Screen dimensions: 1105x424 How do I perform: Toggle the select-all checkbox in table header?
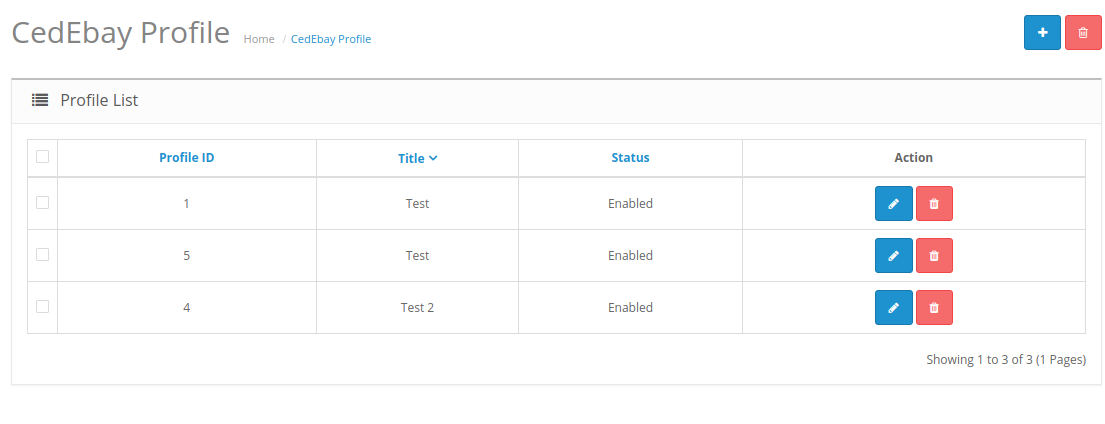42,156
